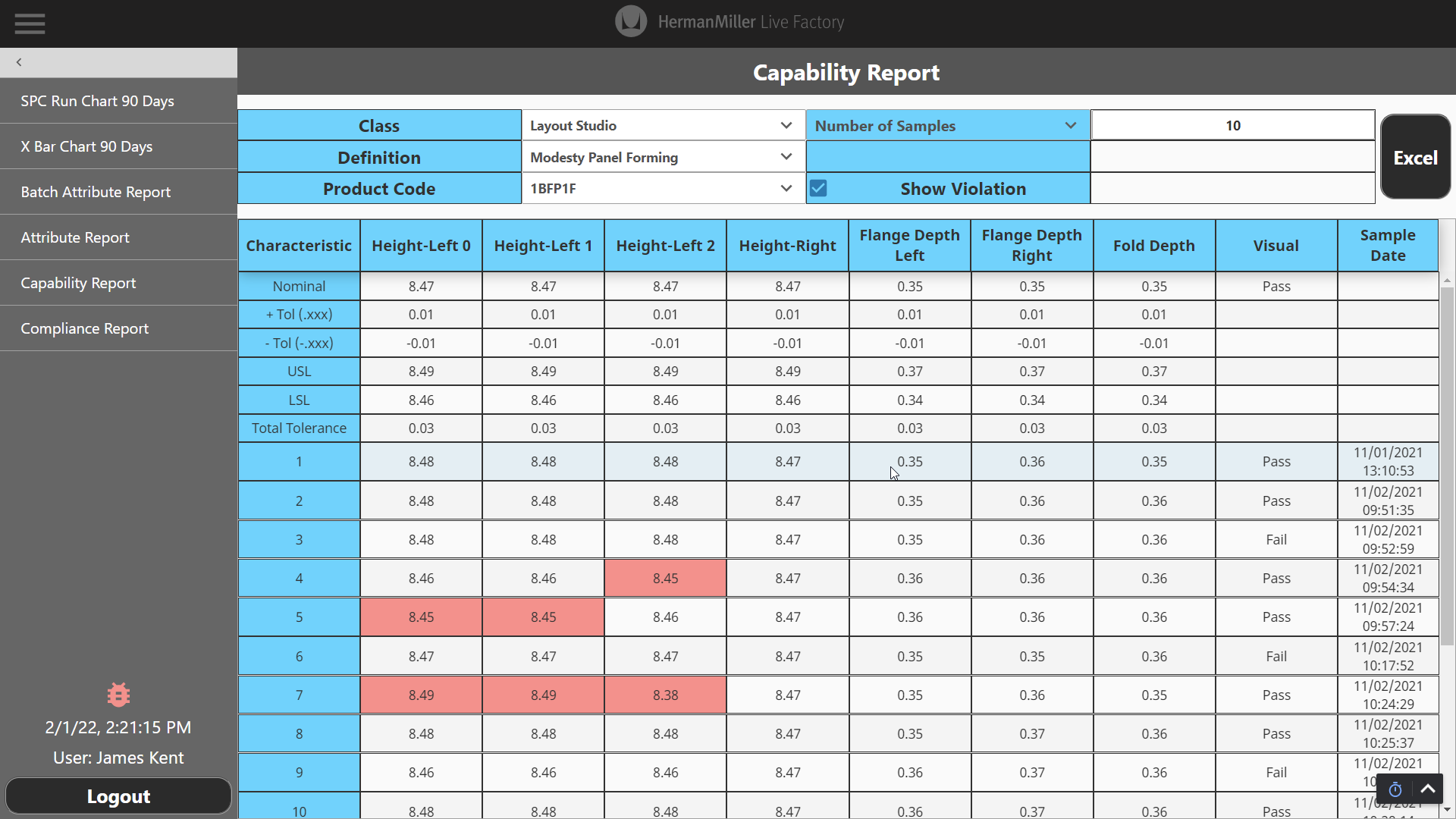Screen dimensions: 1456x819
Task: Click the samples count field showing 10
Action: click(1232, 126)
